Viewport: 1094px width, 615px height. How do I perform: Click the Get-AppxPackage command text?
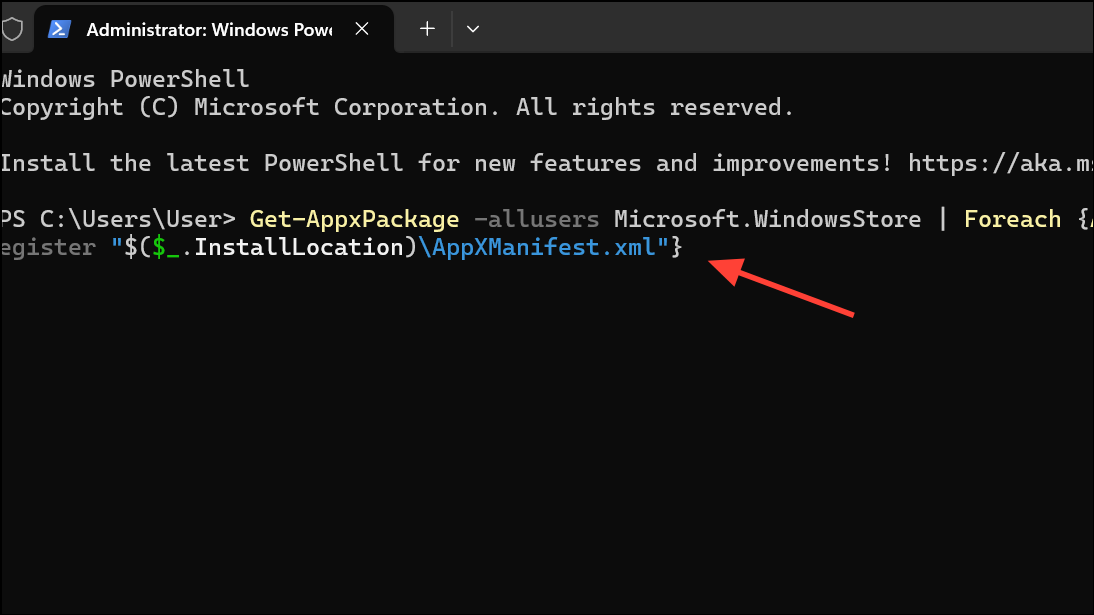click(354, 219)
